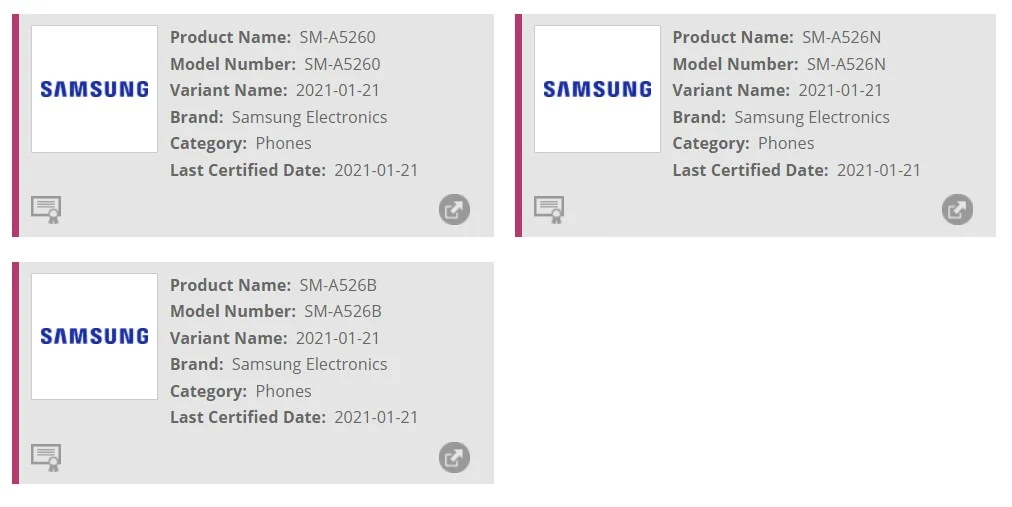The image size is (1012, 507).
Task: Select Product Name SM-A526N text
Action: 841,37
